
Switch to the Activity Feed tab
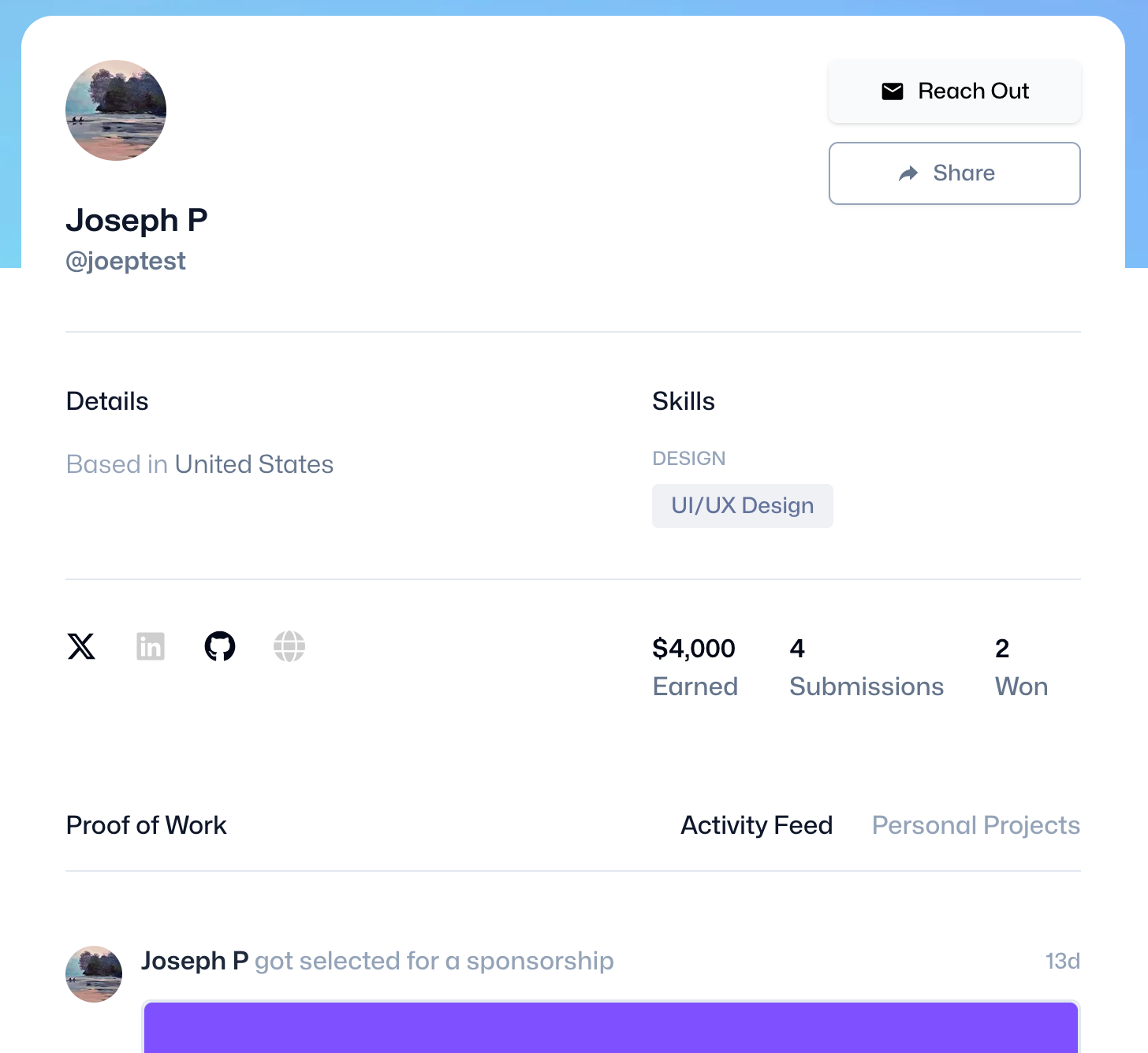click(757, 825)
